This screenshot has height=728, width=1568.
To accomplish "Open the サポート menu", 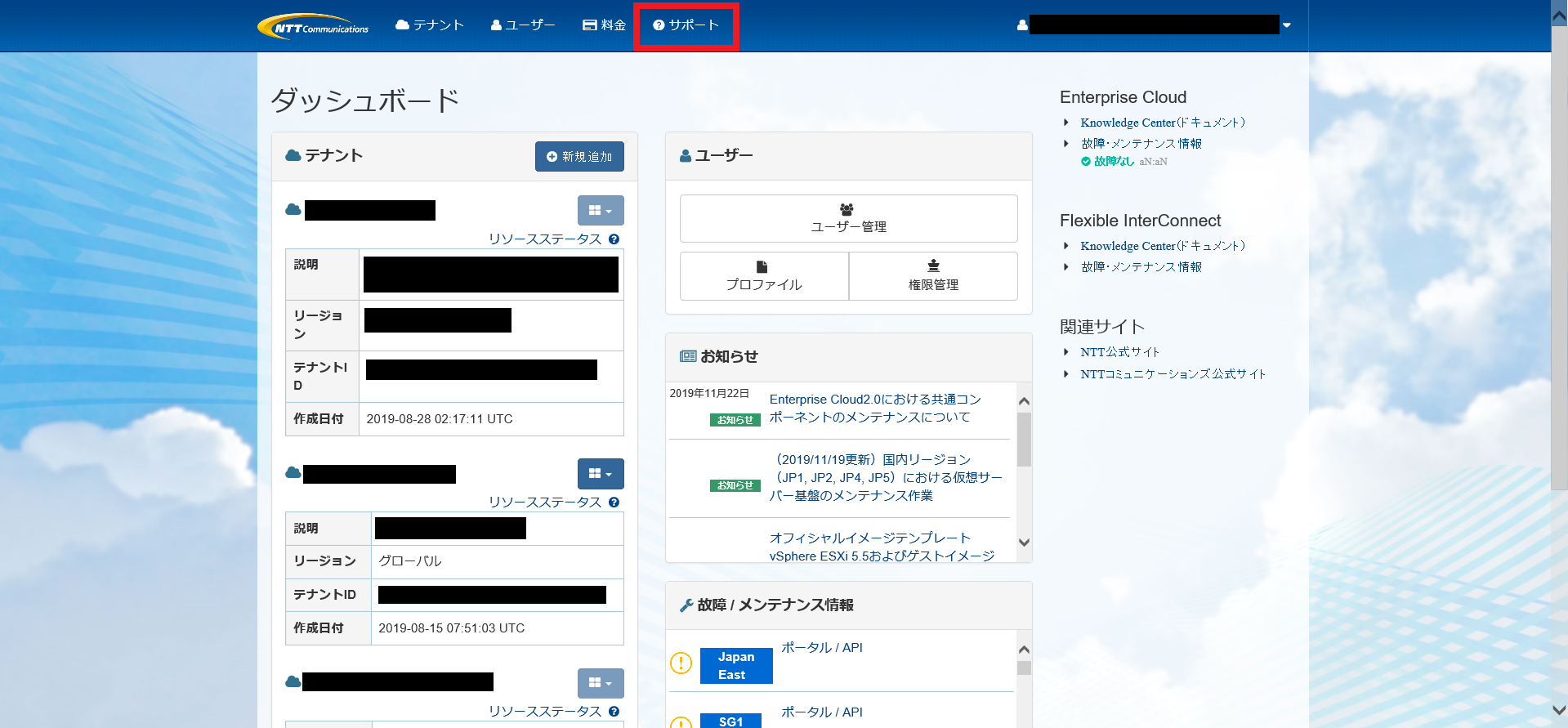I will [686, 25].
